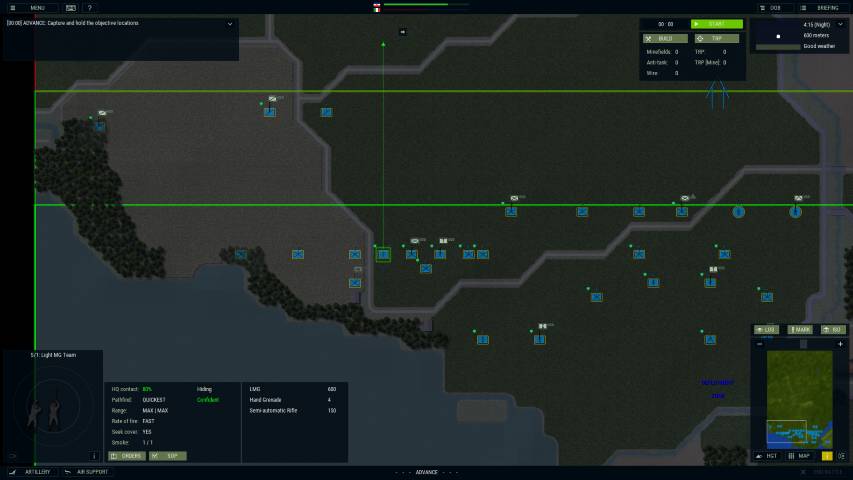Click the force morale bar at top center
The width and height of the screenshot is (853, 480).
(x=416, y=5)
